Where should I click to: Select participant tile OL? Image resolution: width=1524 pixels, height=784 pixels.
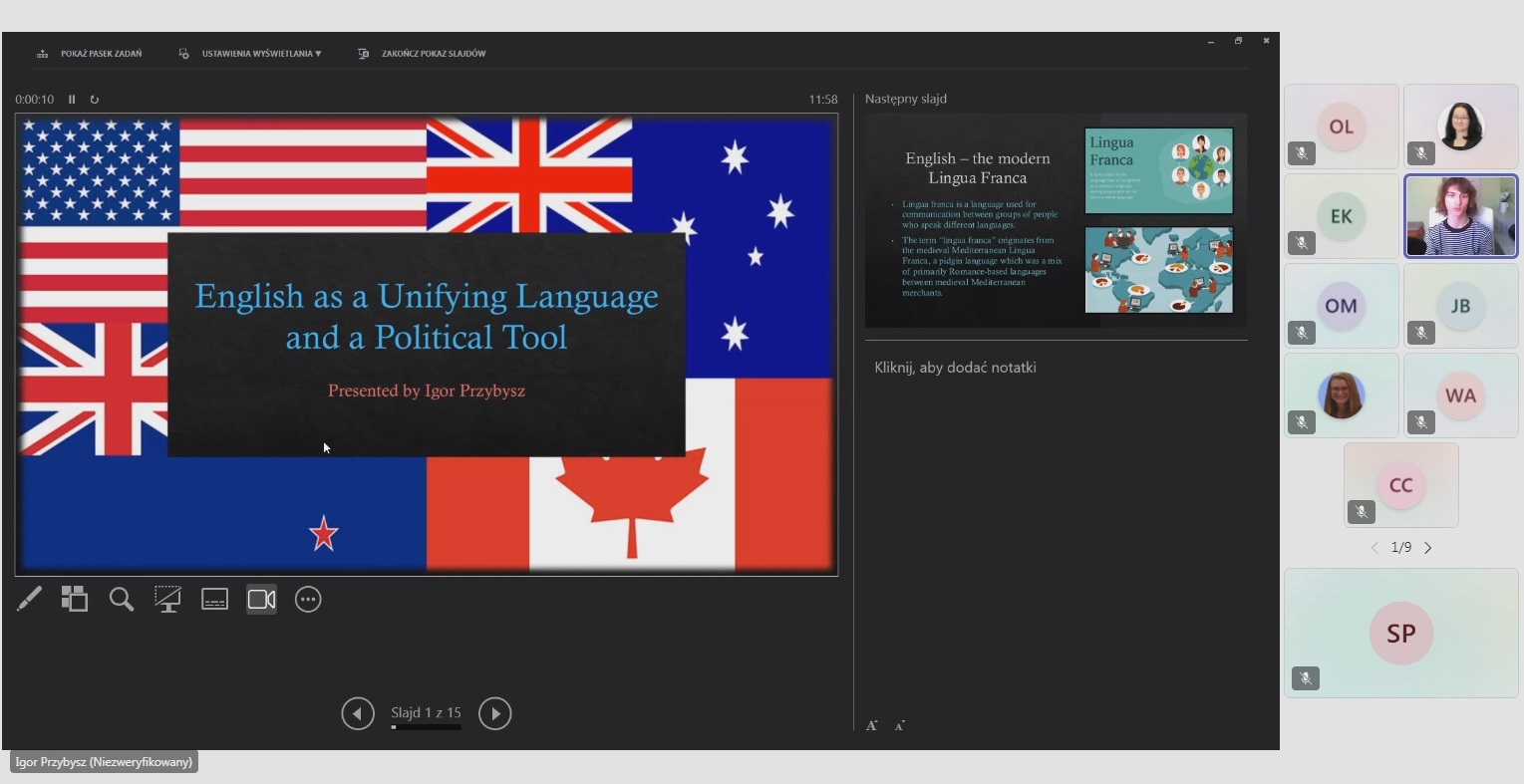(1342, 127)
